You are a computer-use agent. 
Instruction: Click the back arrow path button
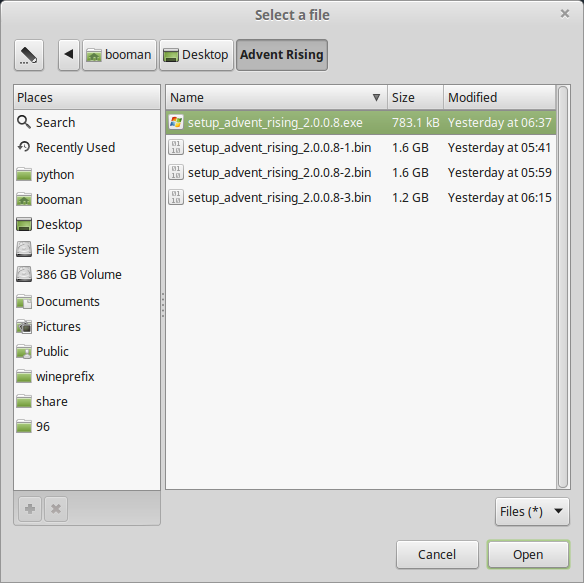tap(69, 55)
